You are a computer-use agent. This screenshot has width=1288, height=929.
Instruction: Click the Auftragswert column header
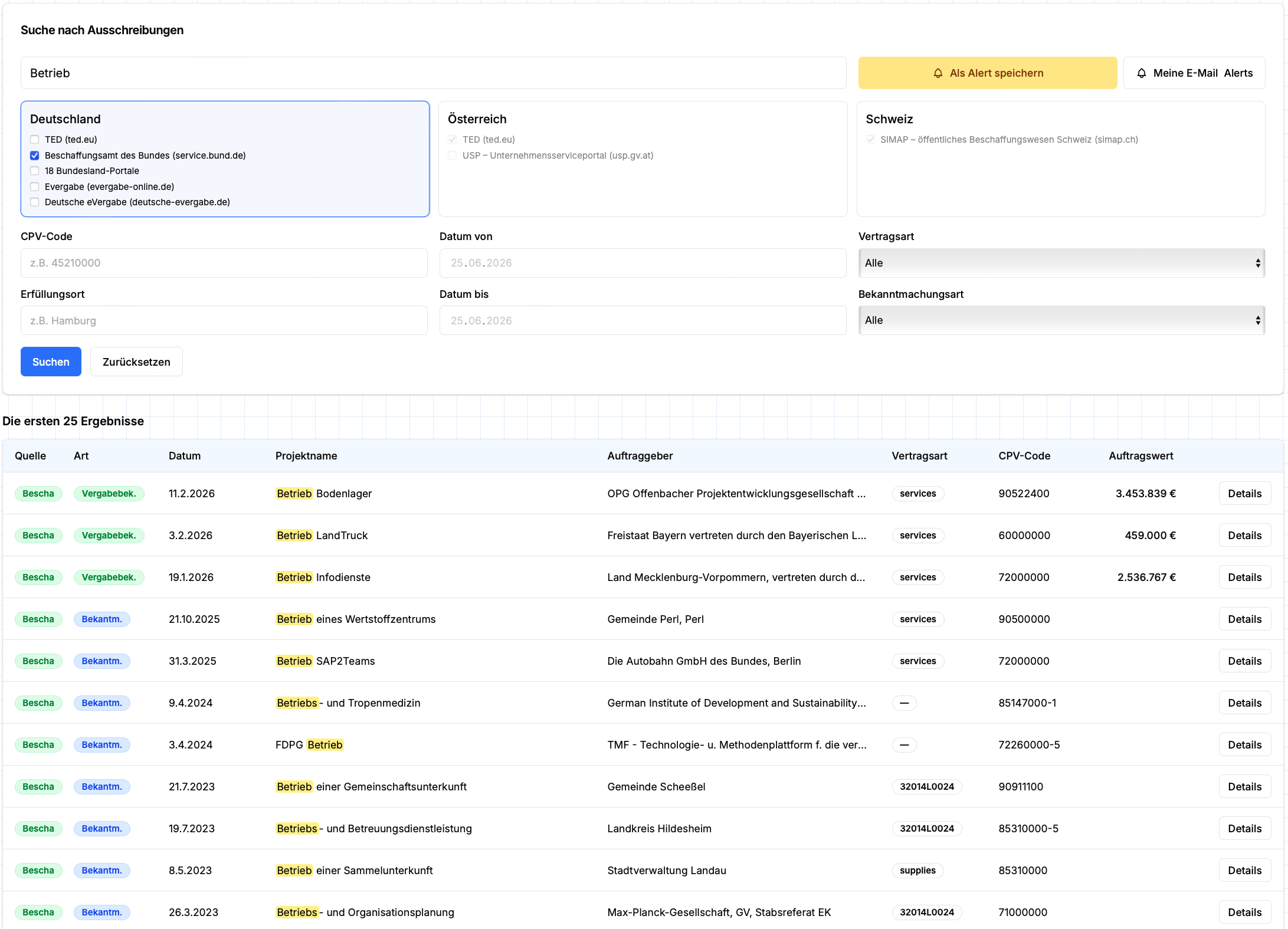coord(1140,456)
